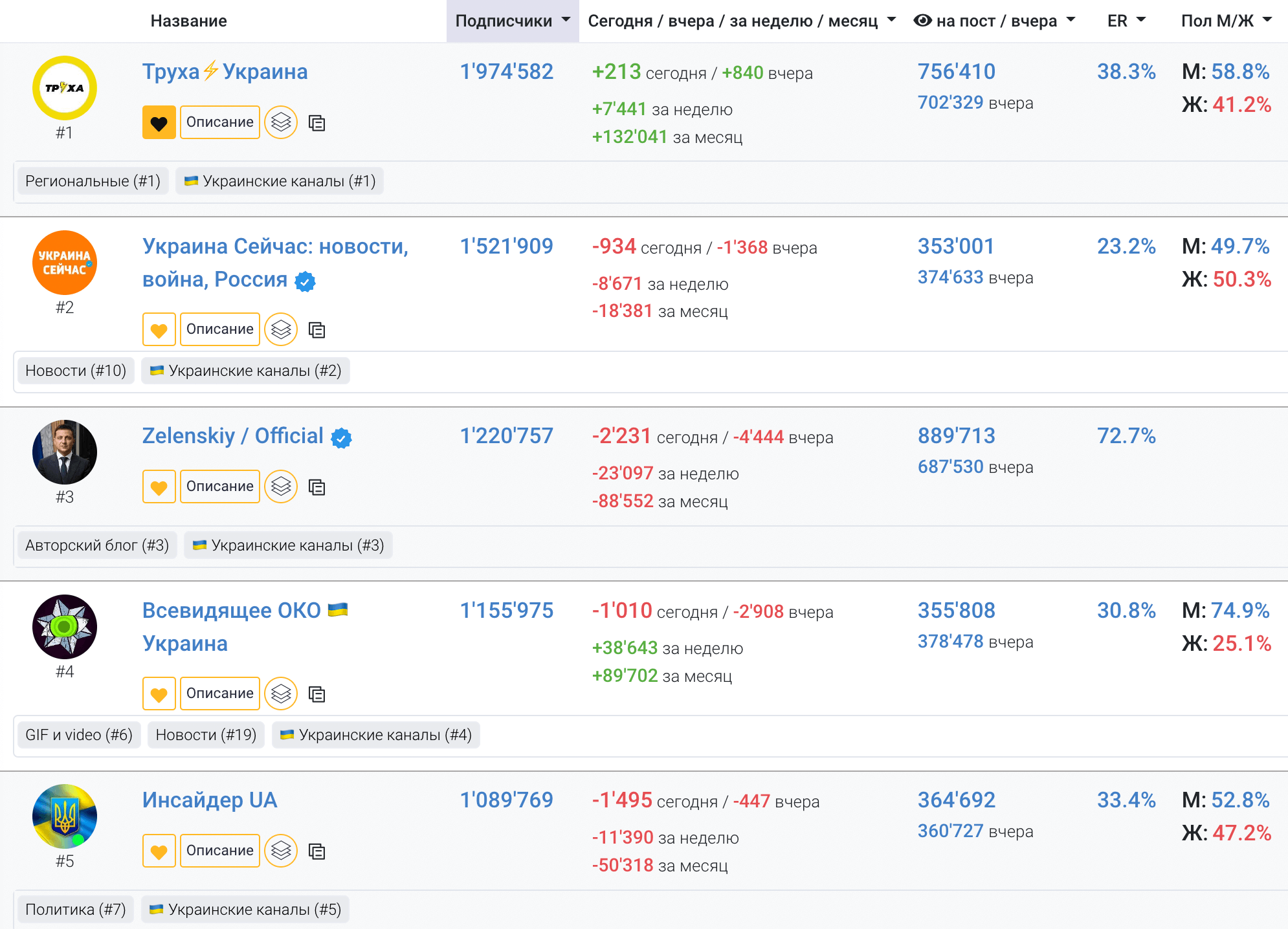Open ER column dropdown
This screenshot has width=1288, height=929.
tap(1126, 21)
